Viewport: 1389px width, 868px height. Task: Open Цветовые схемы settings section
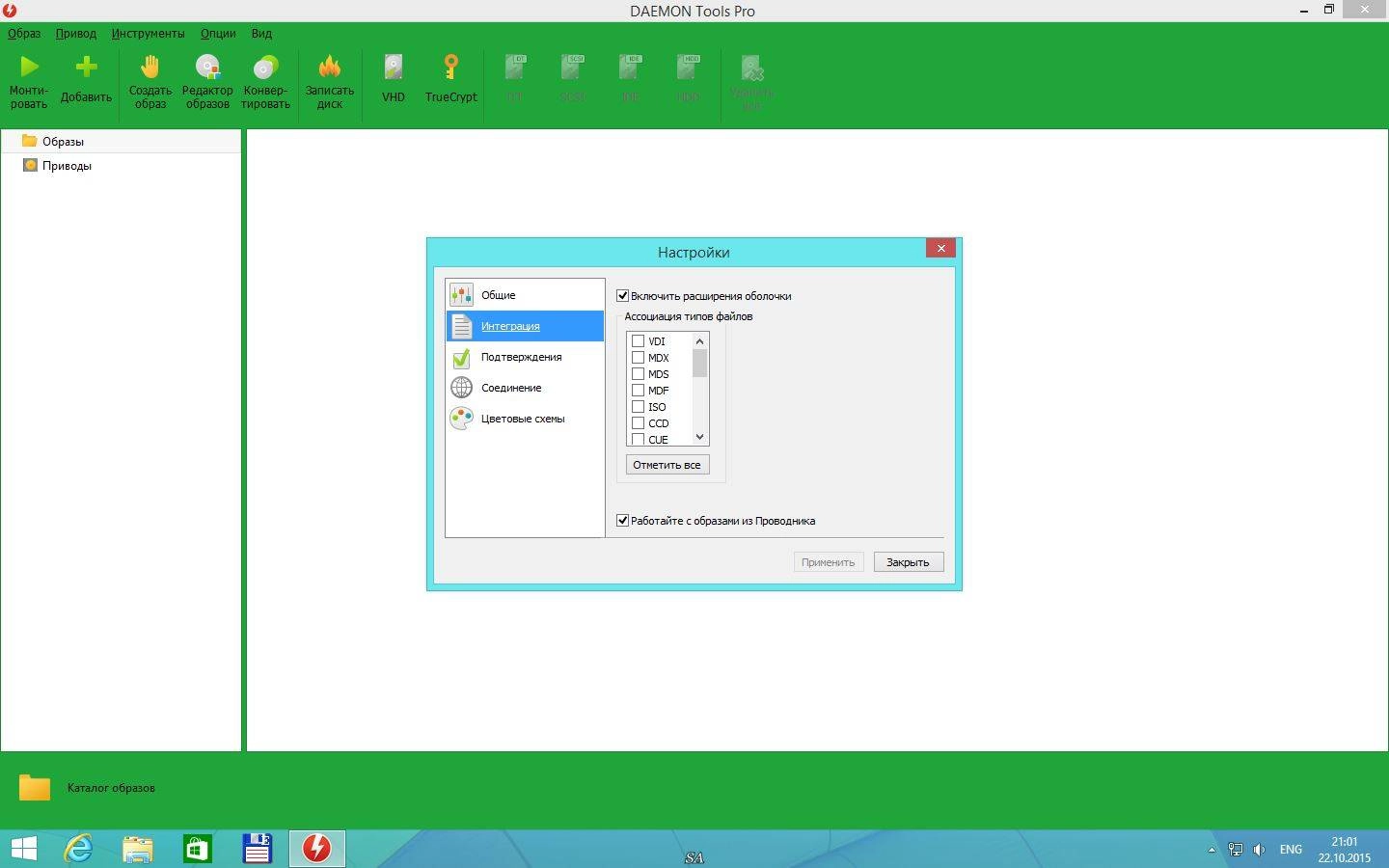tap(525, 419)
